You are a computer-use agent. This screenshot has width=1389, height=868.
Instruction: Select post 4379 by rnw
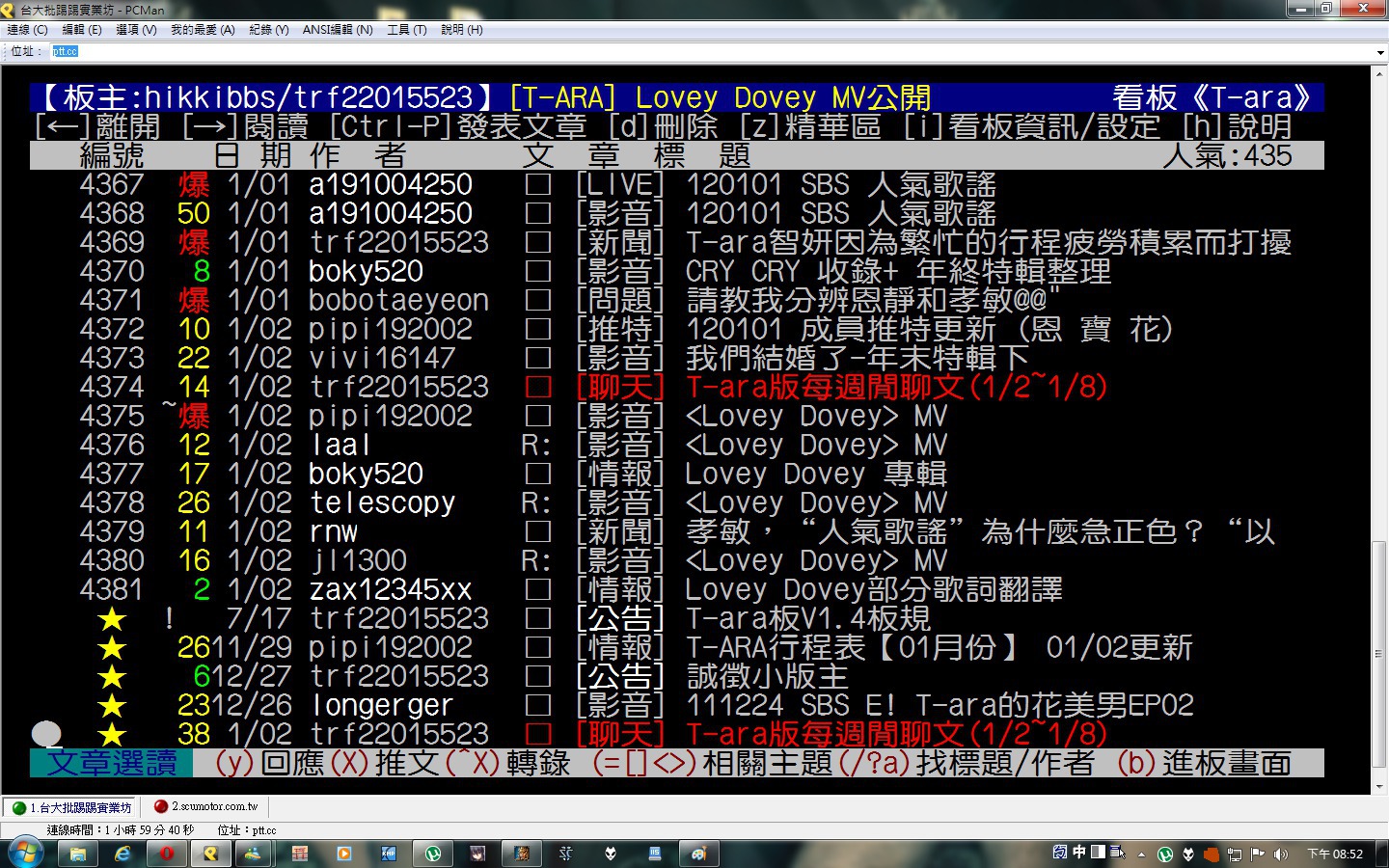(676, 531)
